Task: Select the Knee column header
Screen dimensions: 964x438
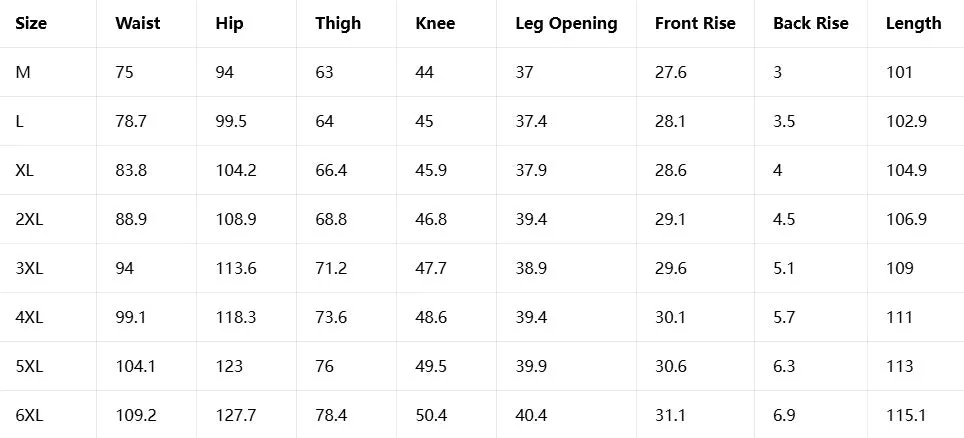Action: [x=435, y=23]
